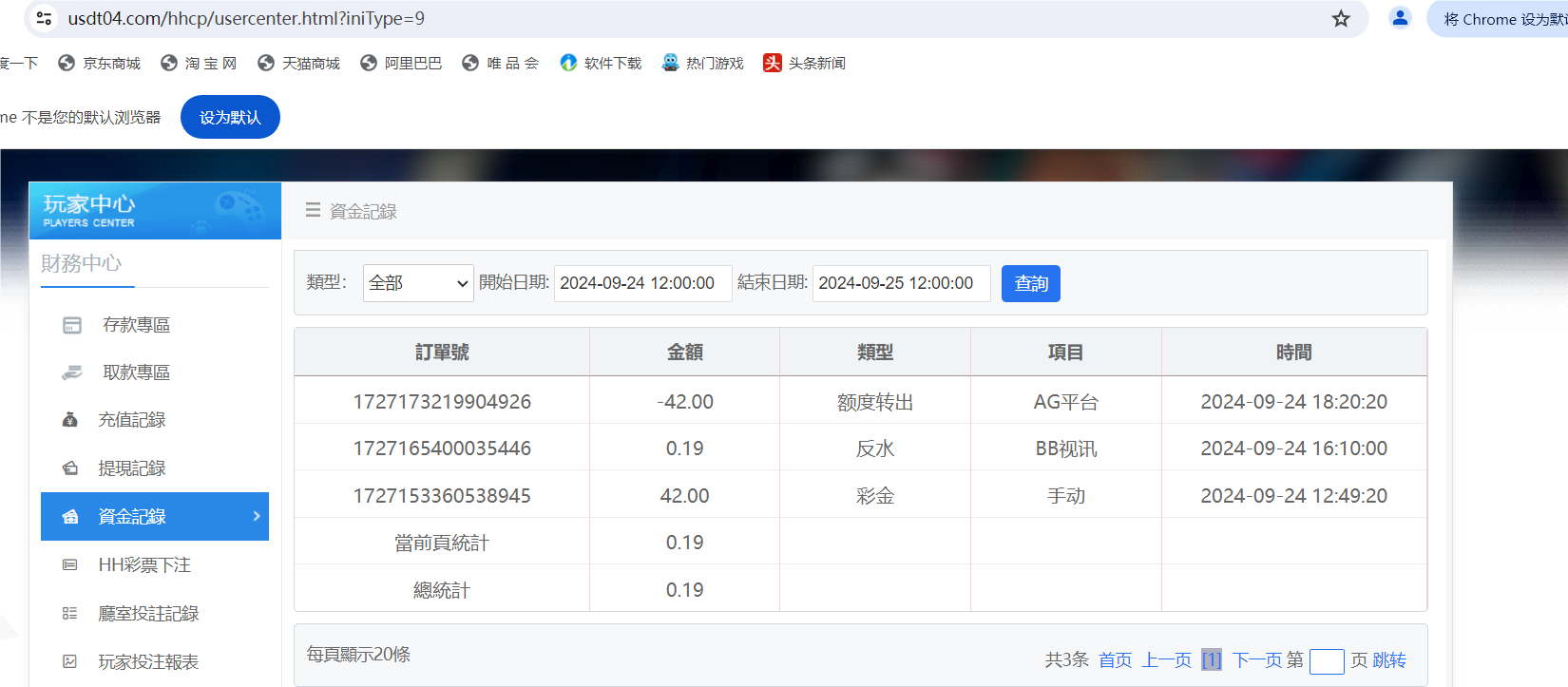Click the 充值記錄 money bag icon
Image resolution: width=1568 pixels, height=687 pixels.
click(x=70, y=420)
